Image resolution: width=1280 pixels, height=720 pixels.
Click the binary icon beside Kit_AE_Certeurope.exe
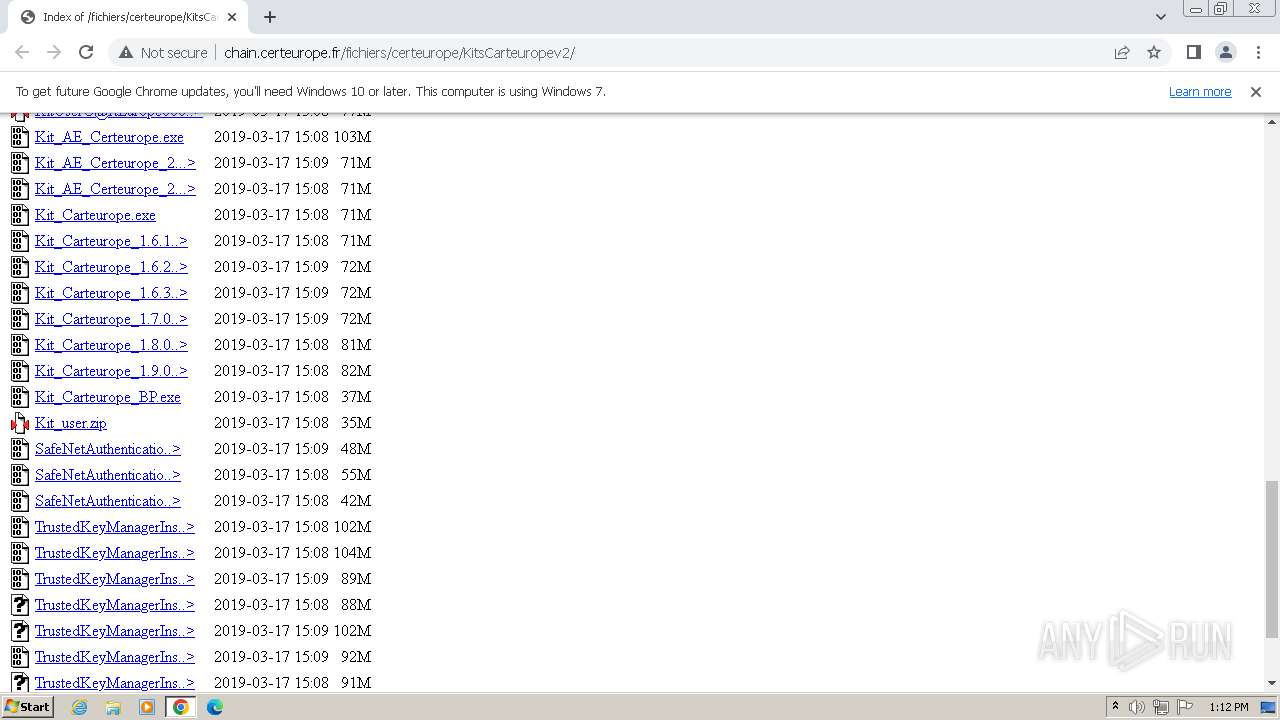point(20,137)
